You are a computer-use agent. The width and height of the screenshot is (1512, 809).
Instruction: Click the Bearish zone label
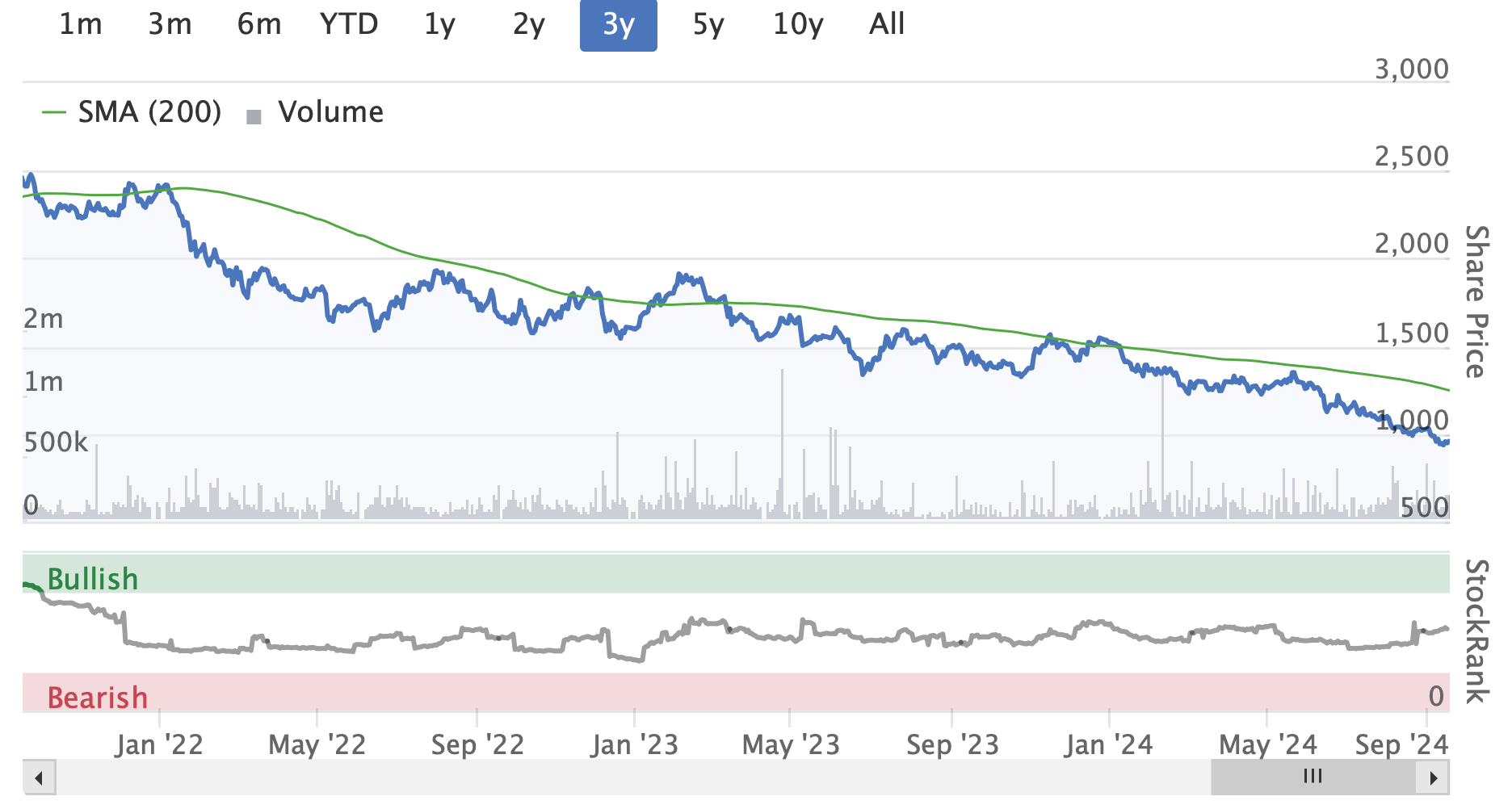[98, 698]
